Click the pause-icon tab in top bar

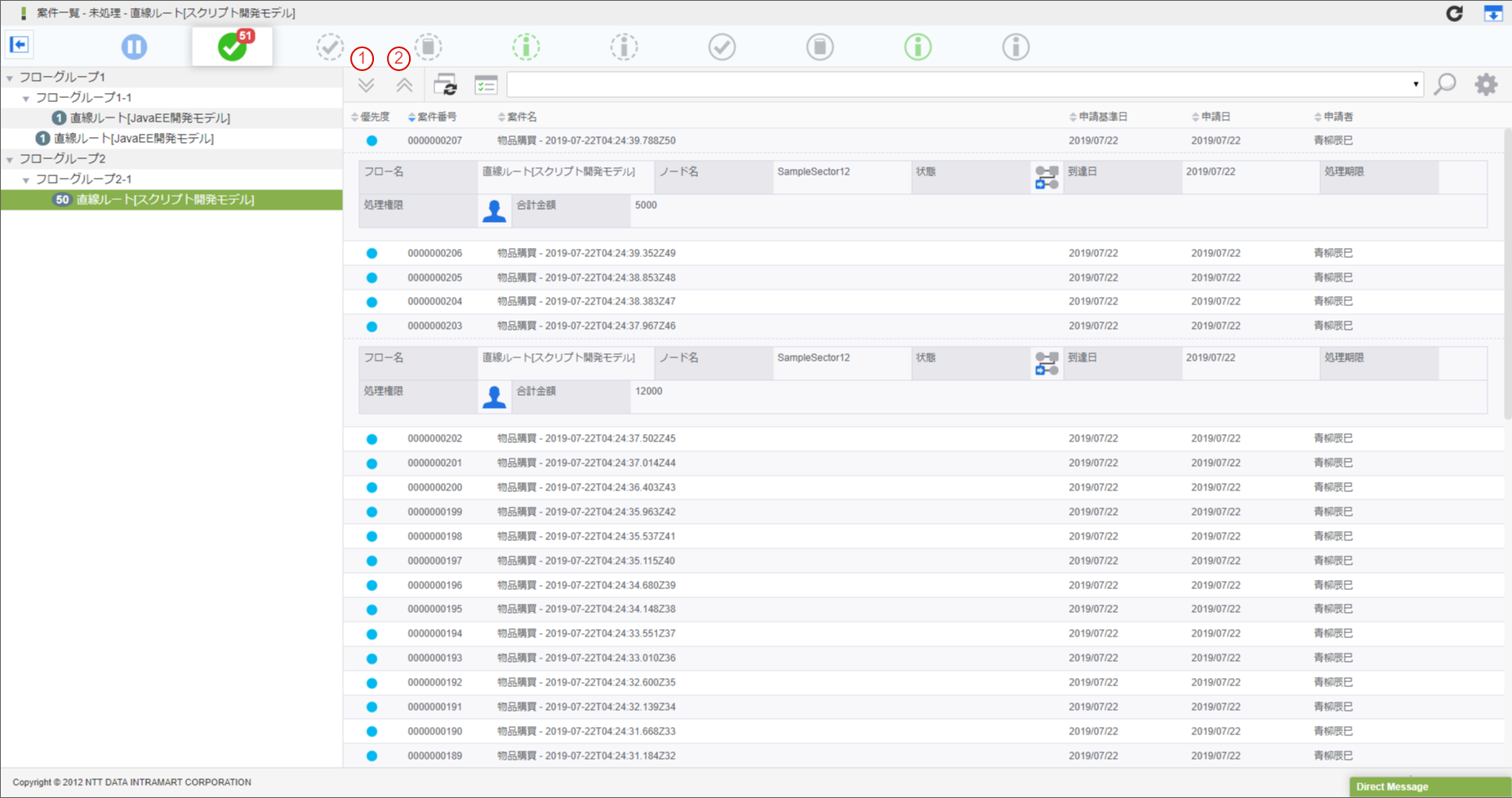click(134, 47)
